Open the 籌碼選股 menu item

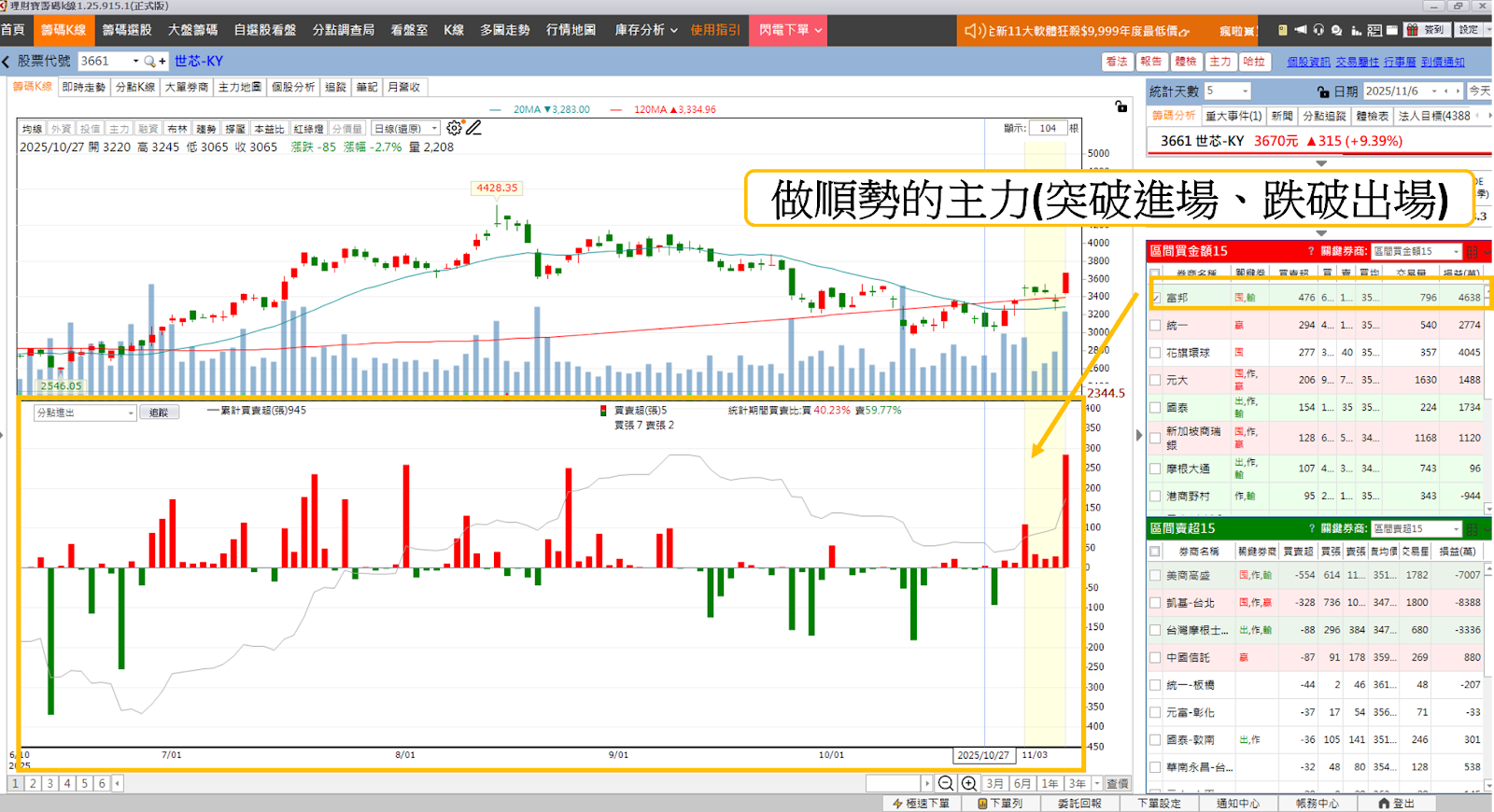(127, 30)
